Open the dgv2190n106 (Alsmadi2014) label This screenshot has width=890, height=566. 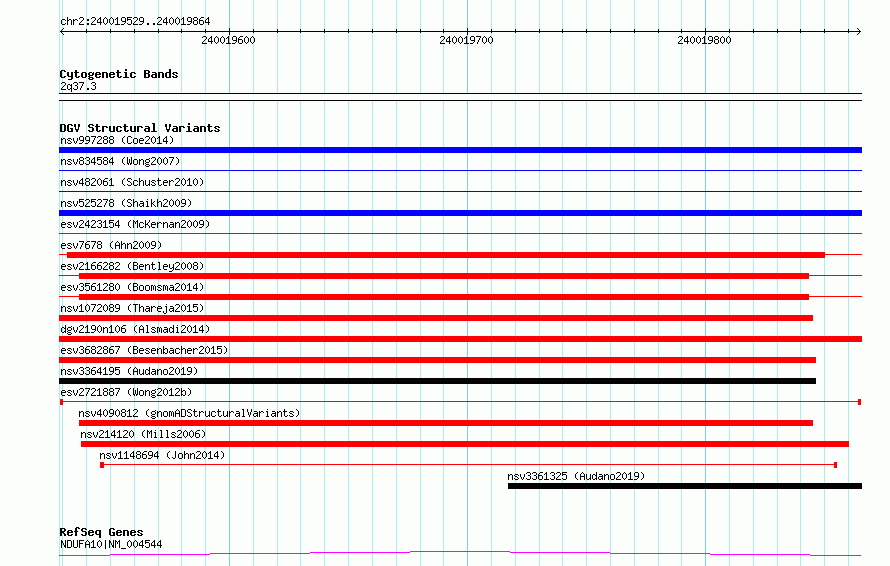[x=135, y=329]
